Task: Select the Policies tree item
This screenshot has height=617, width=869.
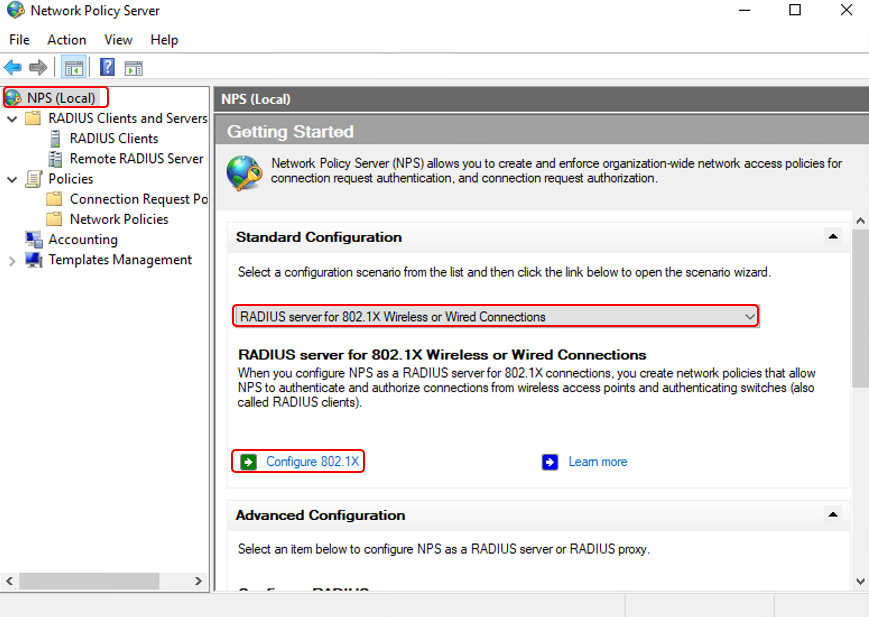Action: coord(71,179)
